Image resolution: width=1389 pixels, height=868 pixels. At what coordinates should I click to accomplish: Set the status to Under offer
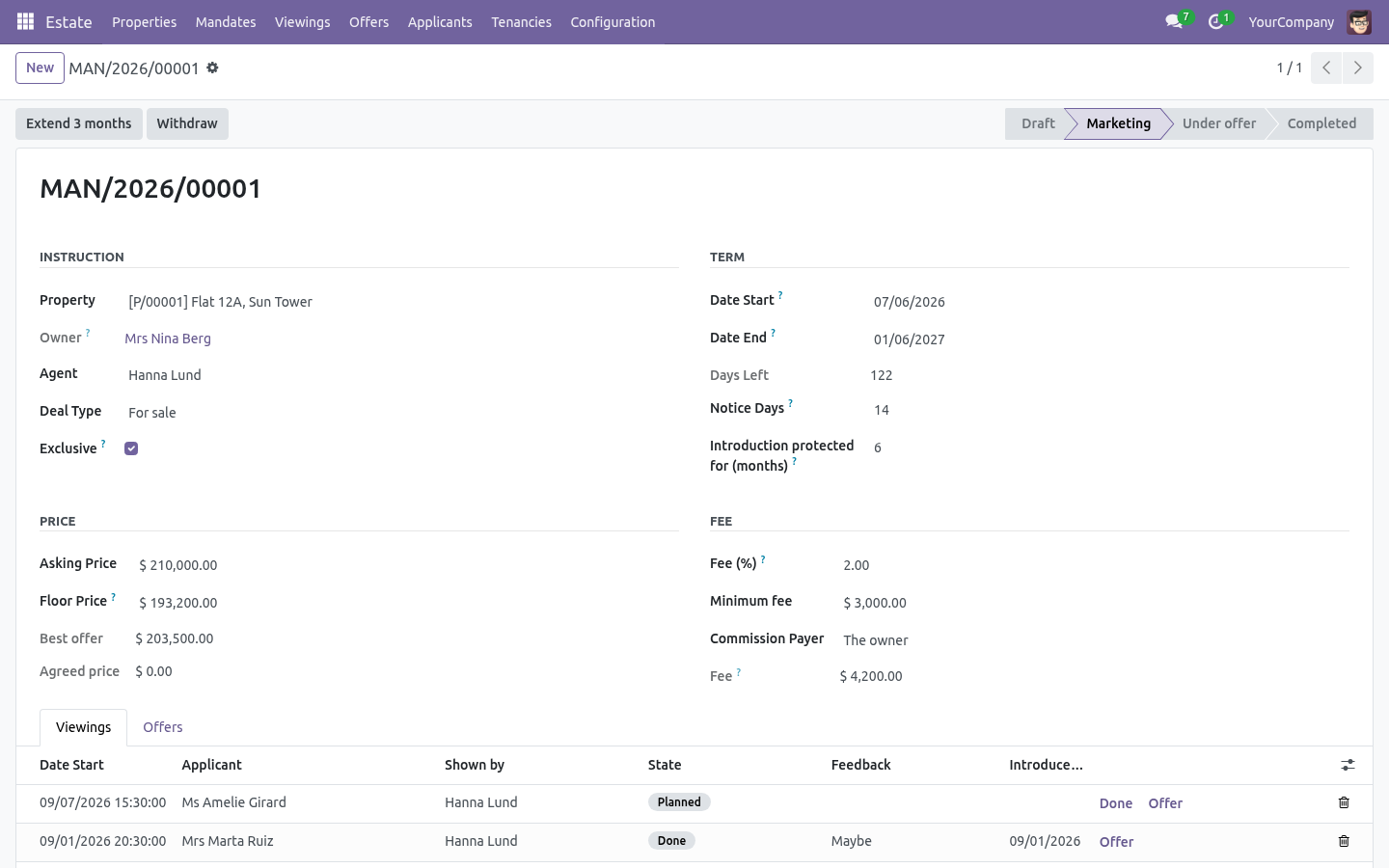click(1219, 123)
